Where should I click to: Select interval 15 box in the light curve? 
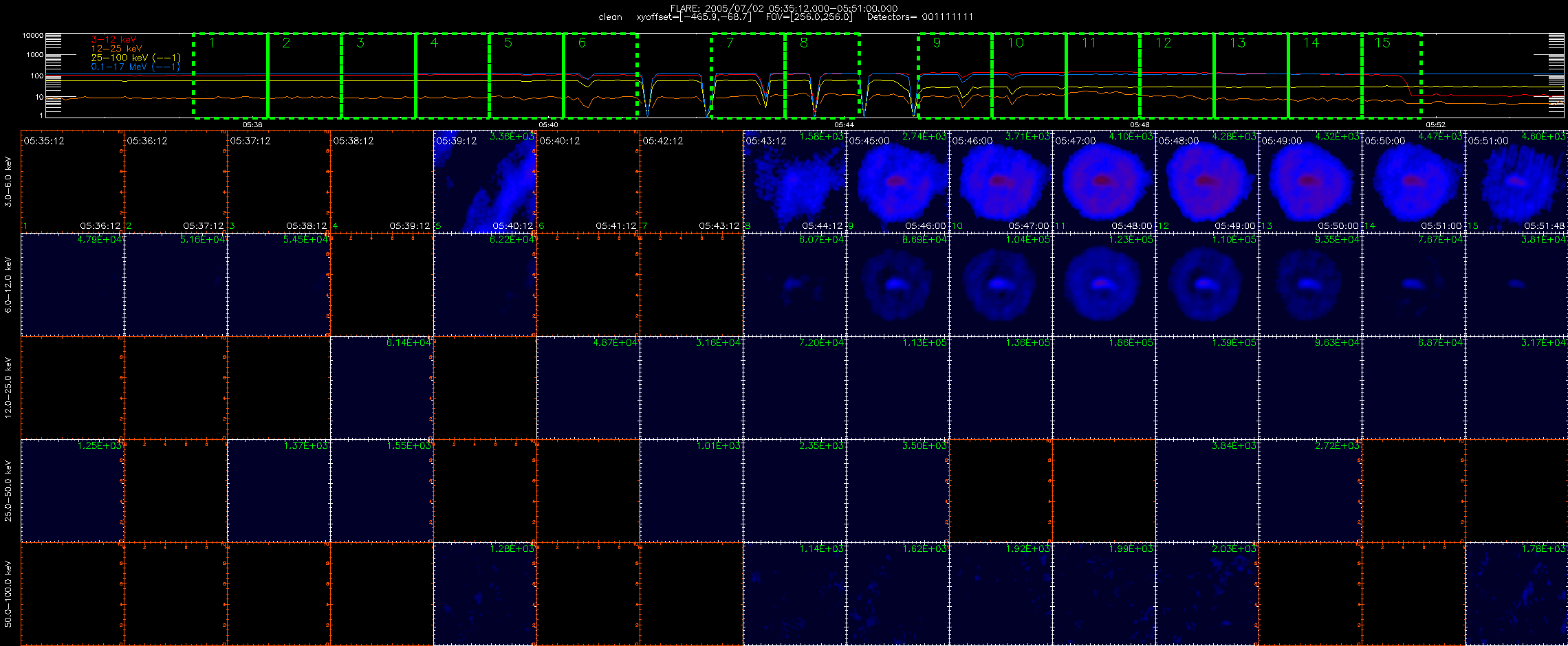(x=1392, y=76)
